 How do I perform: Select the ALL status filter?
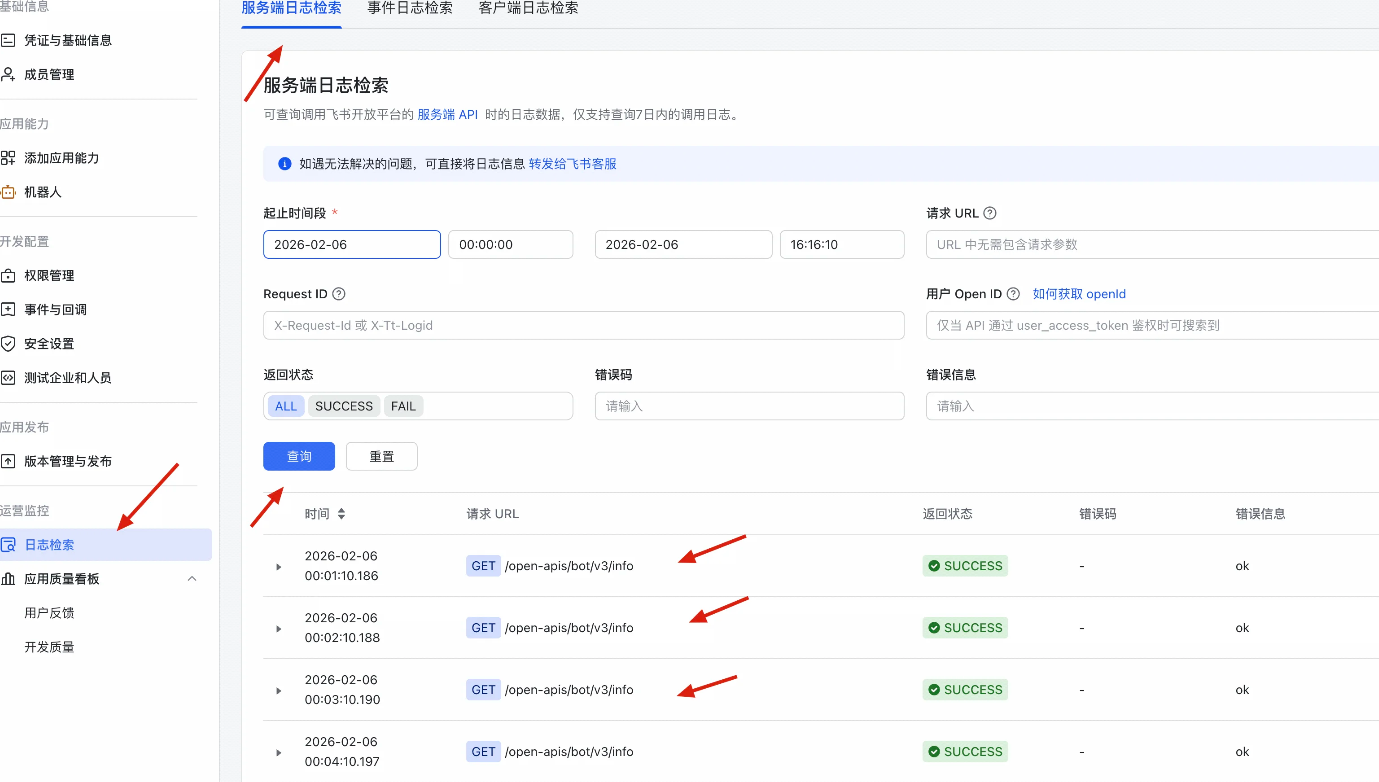tap(286, 406)
